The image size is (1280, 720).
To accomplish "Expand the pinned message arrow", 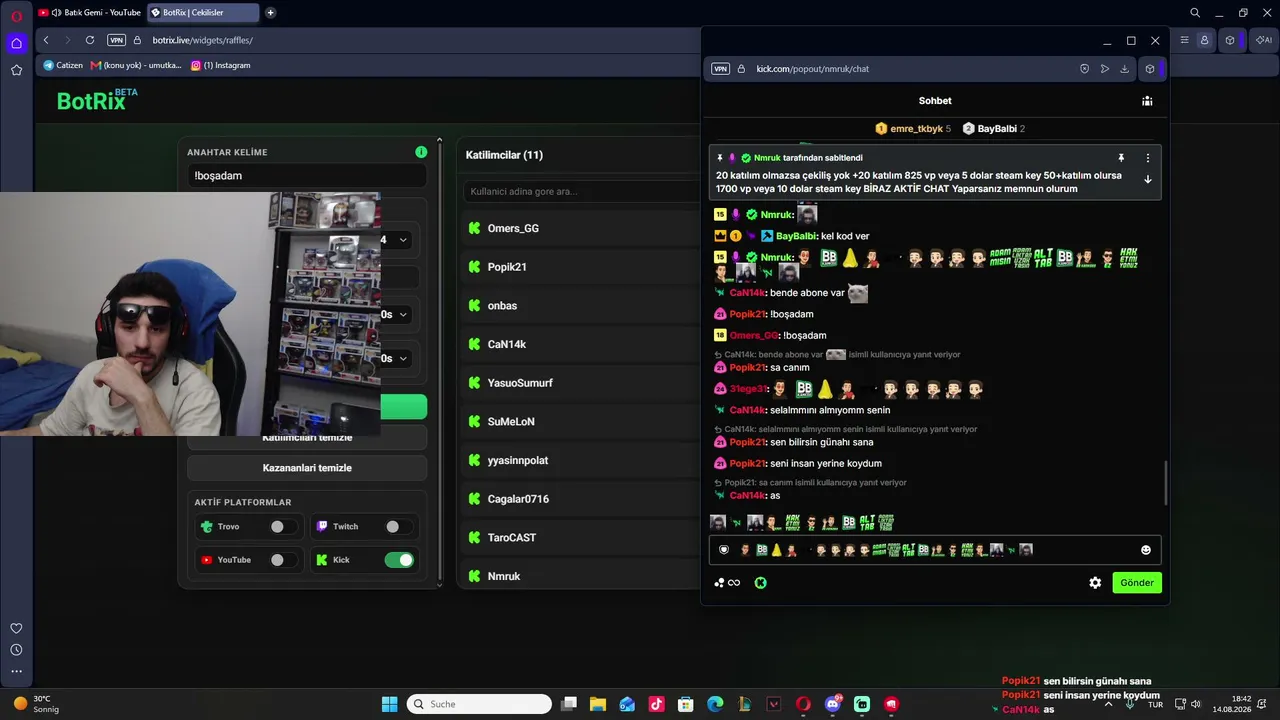I will [x=1148, y=180].
